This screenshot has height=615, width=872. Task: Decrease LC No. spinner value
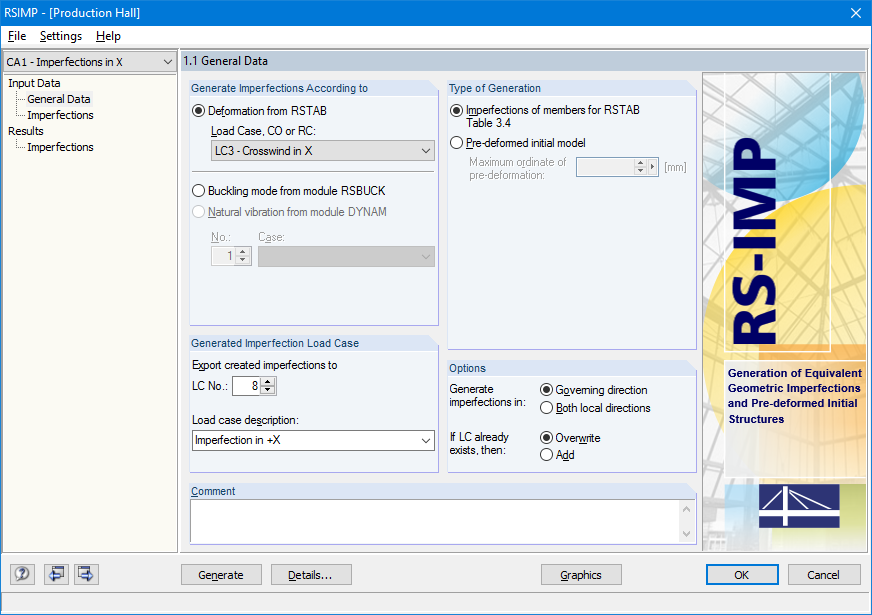point(268,390)
